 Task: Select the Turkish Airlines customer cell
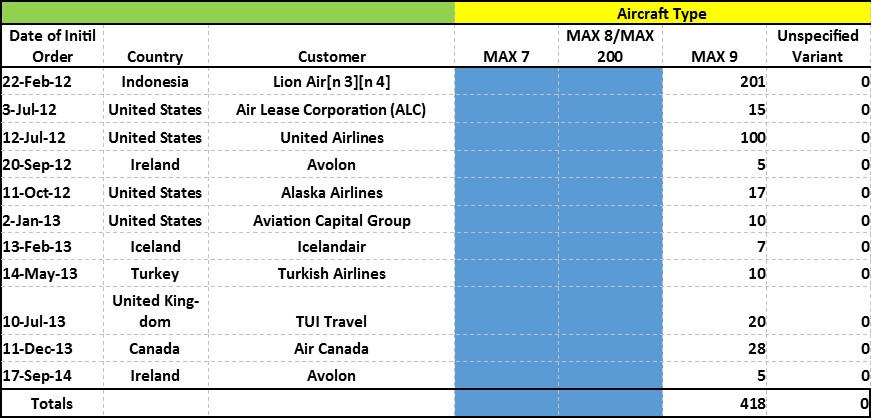332,273
